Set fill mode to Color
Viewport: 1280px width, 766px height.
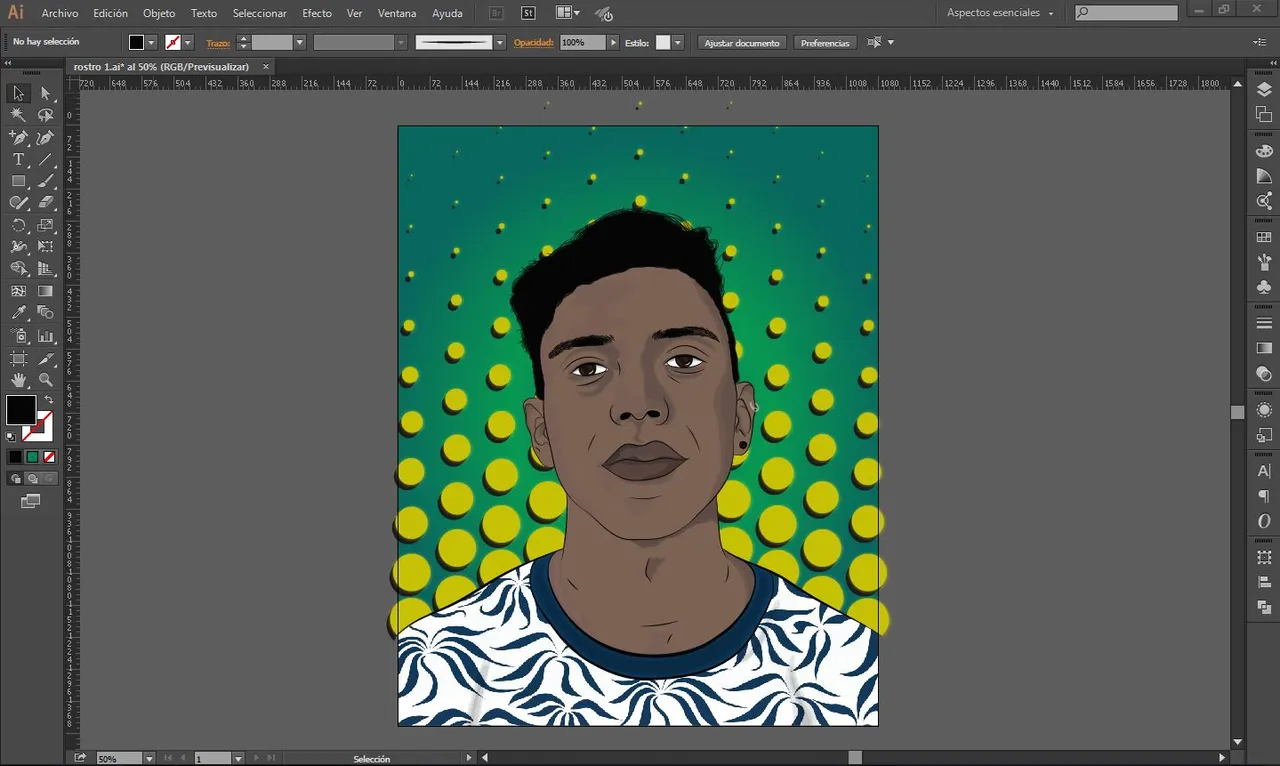(15, 457)
